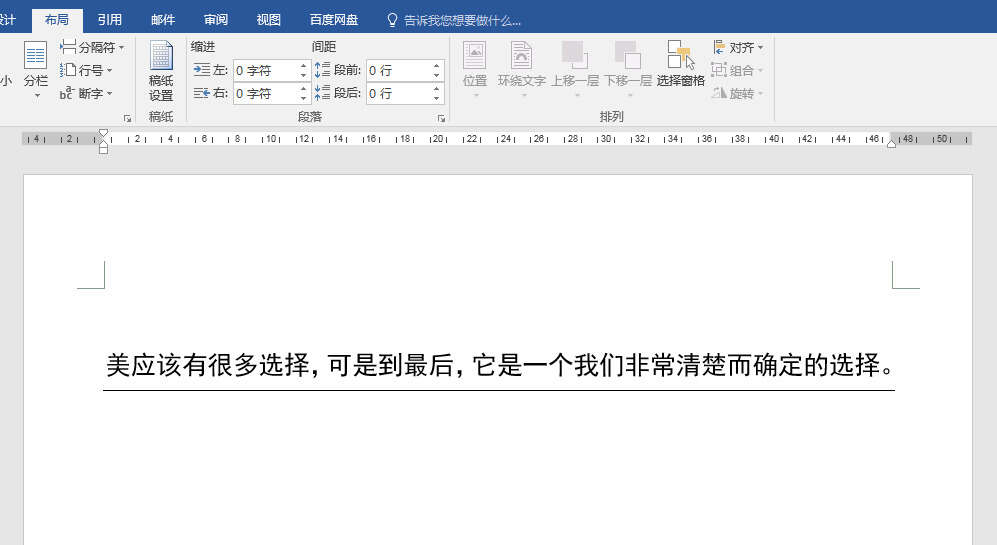Switch to the 布局 layout tab

tap(57, 20)
